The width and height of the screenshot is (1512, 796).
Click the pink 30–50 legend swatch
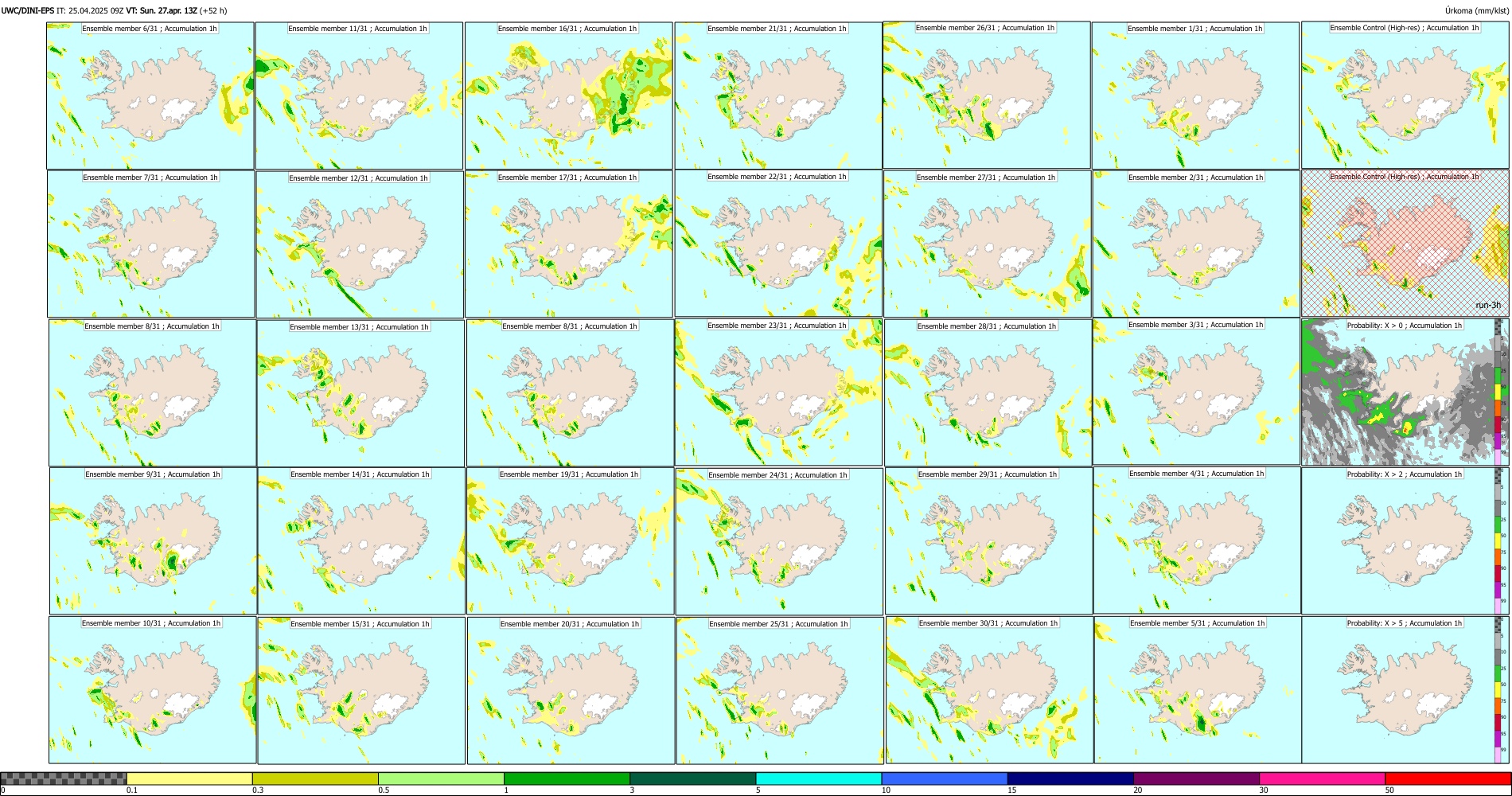pyautogui.click(x=1322, y=778)
